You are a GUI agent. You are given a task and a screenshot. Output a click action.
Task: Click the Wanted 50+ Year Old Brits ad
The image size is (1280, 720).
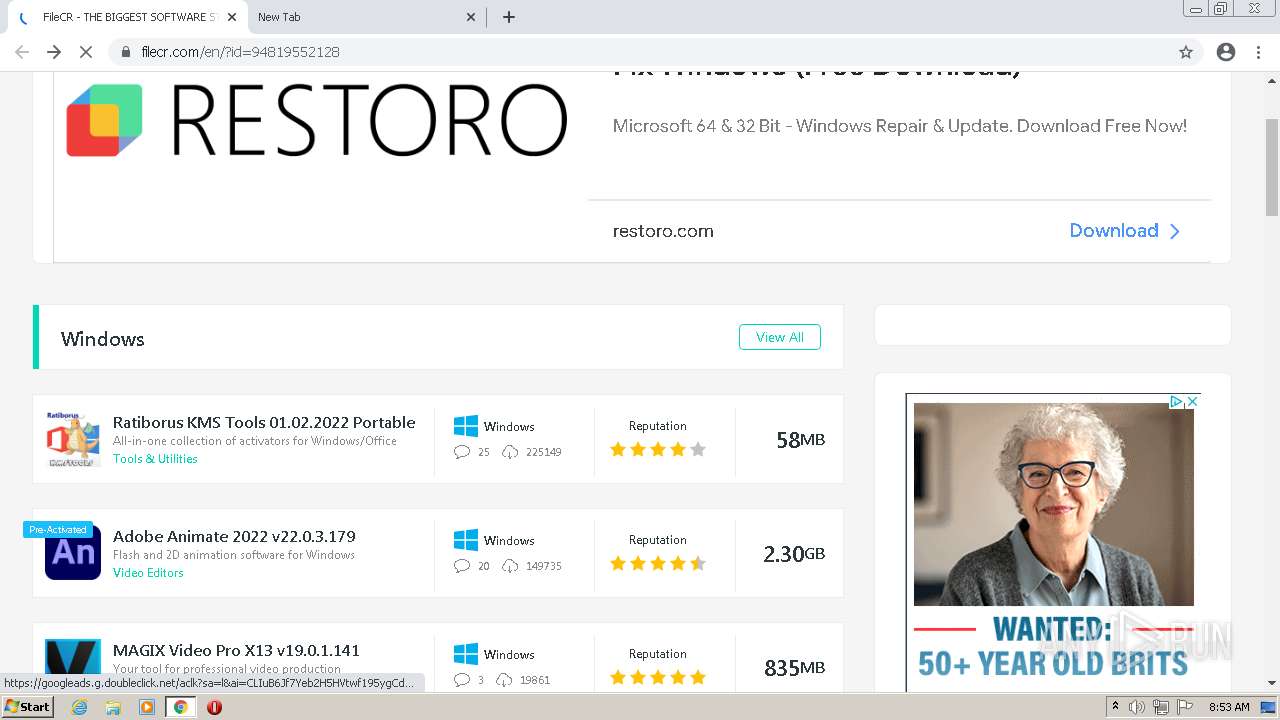click(x=1053, y=542)
